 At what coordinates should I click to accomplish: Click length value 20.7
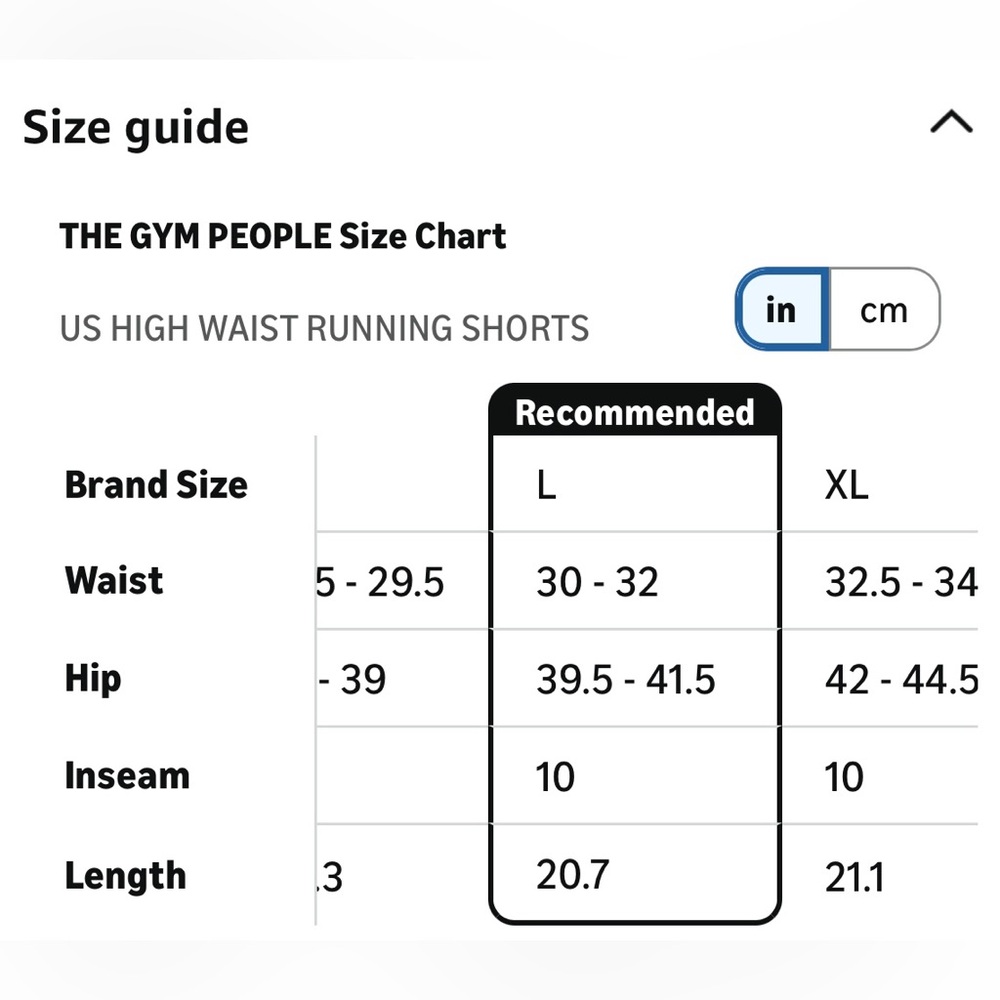click(x=572, y=874)
